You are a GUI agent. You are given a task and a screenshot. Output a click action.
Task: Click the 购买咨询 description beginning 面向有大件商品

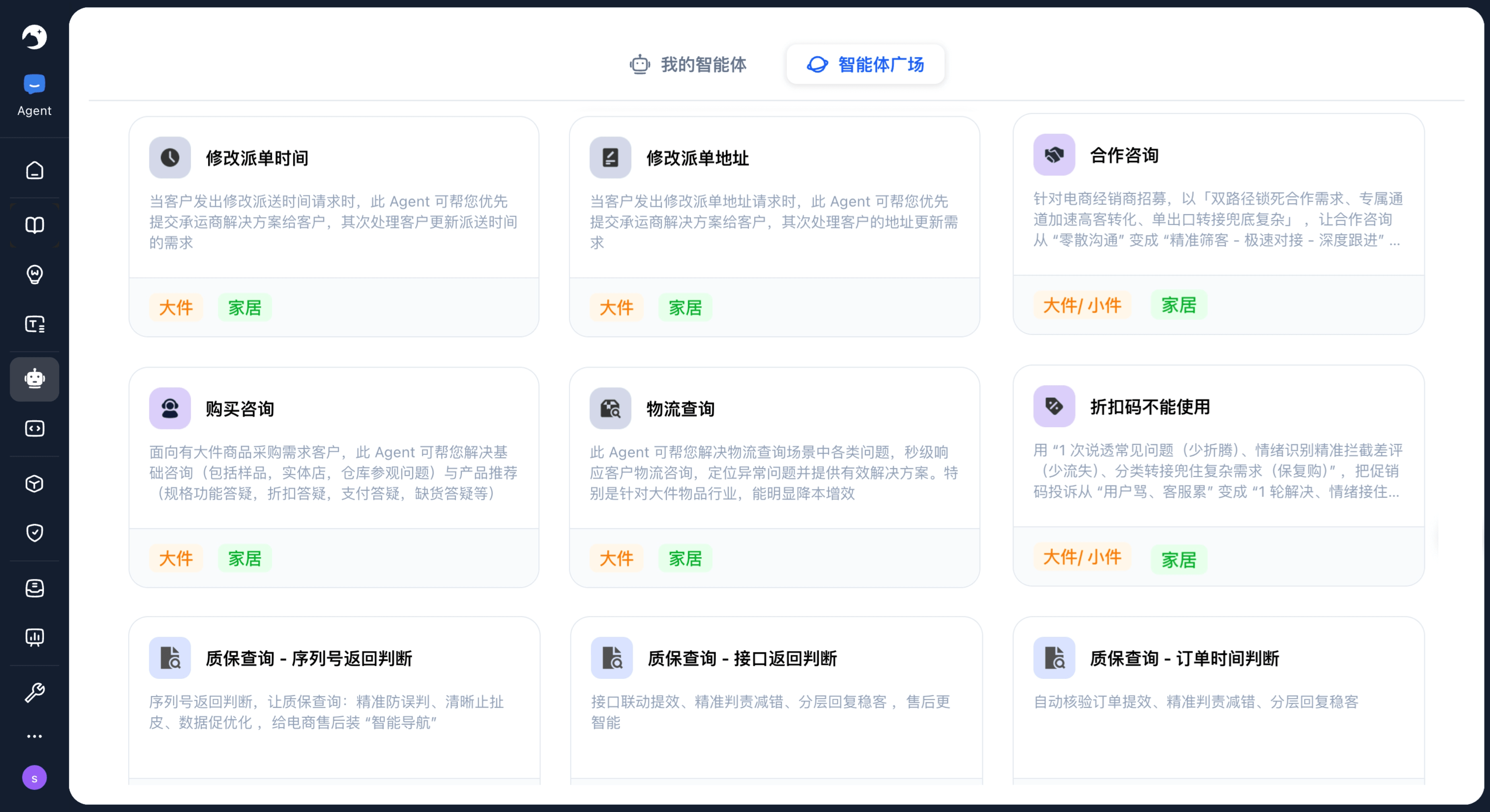pos(333,473)
